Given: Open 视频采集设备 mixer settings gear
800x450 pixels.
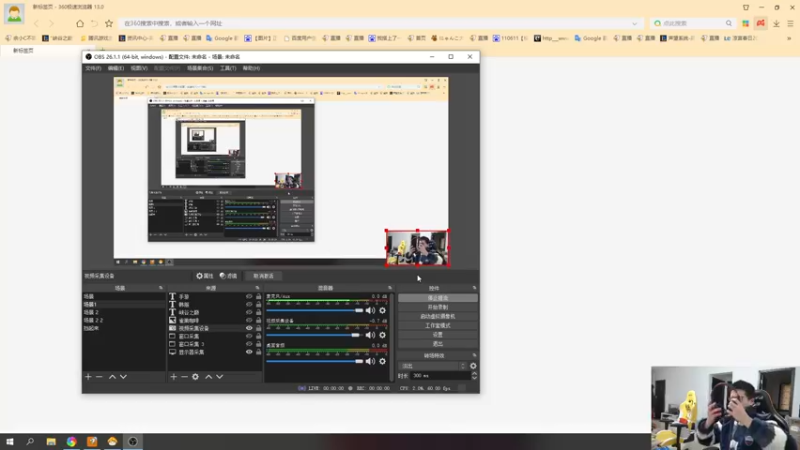Looking at the screenshot, I should (x=383, y=335).
